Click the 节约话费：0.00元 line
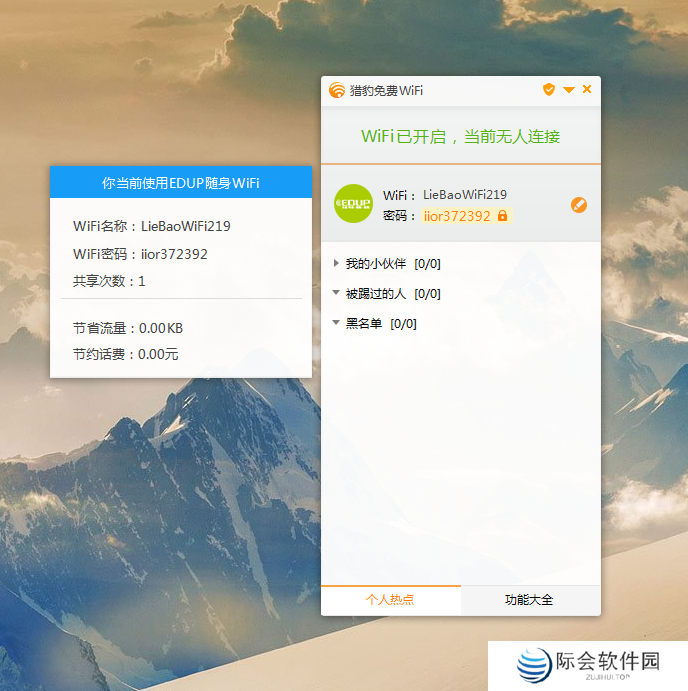The width and height of the screenshot is (688, 691). pyautogui.click(x=126, y=354)
